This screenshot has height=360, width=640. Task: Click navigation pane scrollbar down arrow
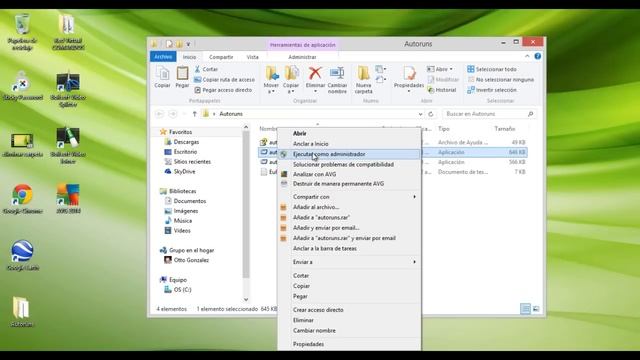(246, 299)
